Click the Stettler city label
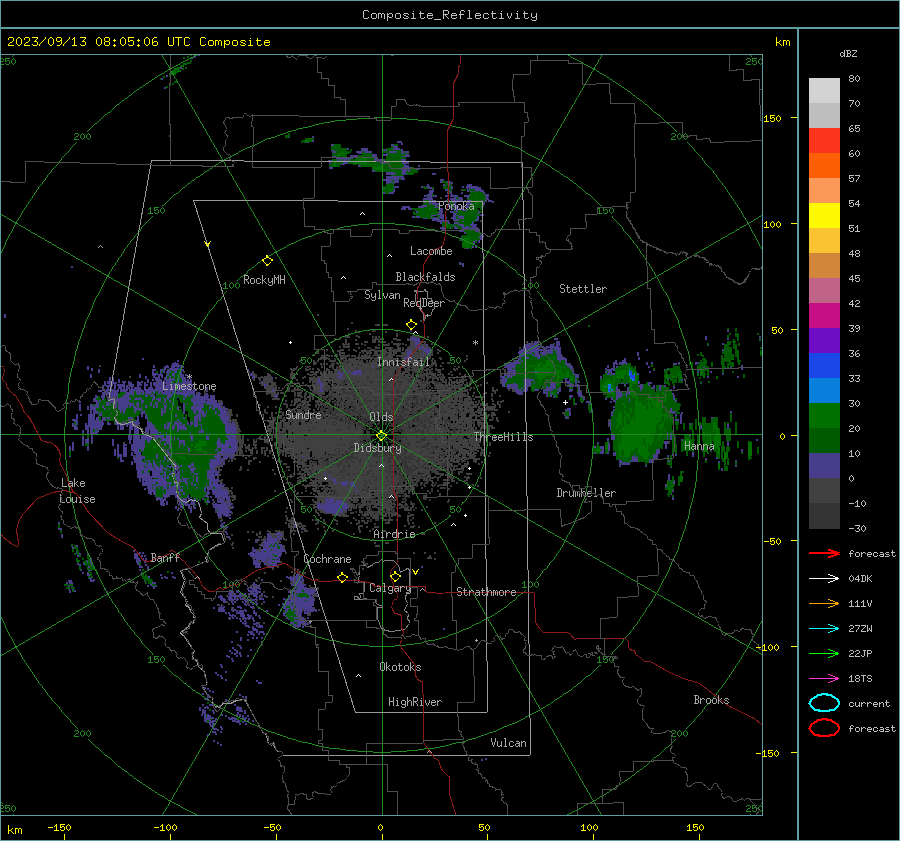The width and height of the screenshot is (900, 841). (583, 289)
